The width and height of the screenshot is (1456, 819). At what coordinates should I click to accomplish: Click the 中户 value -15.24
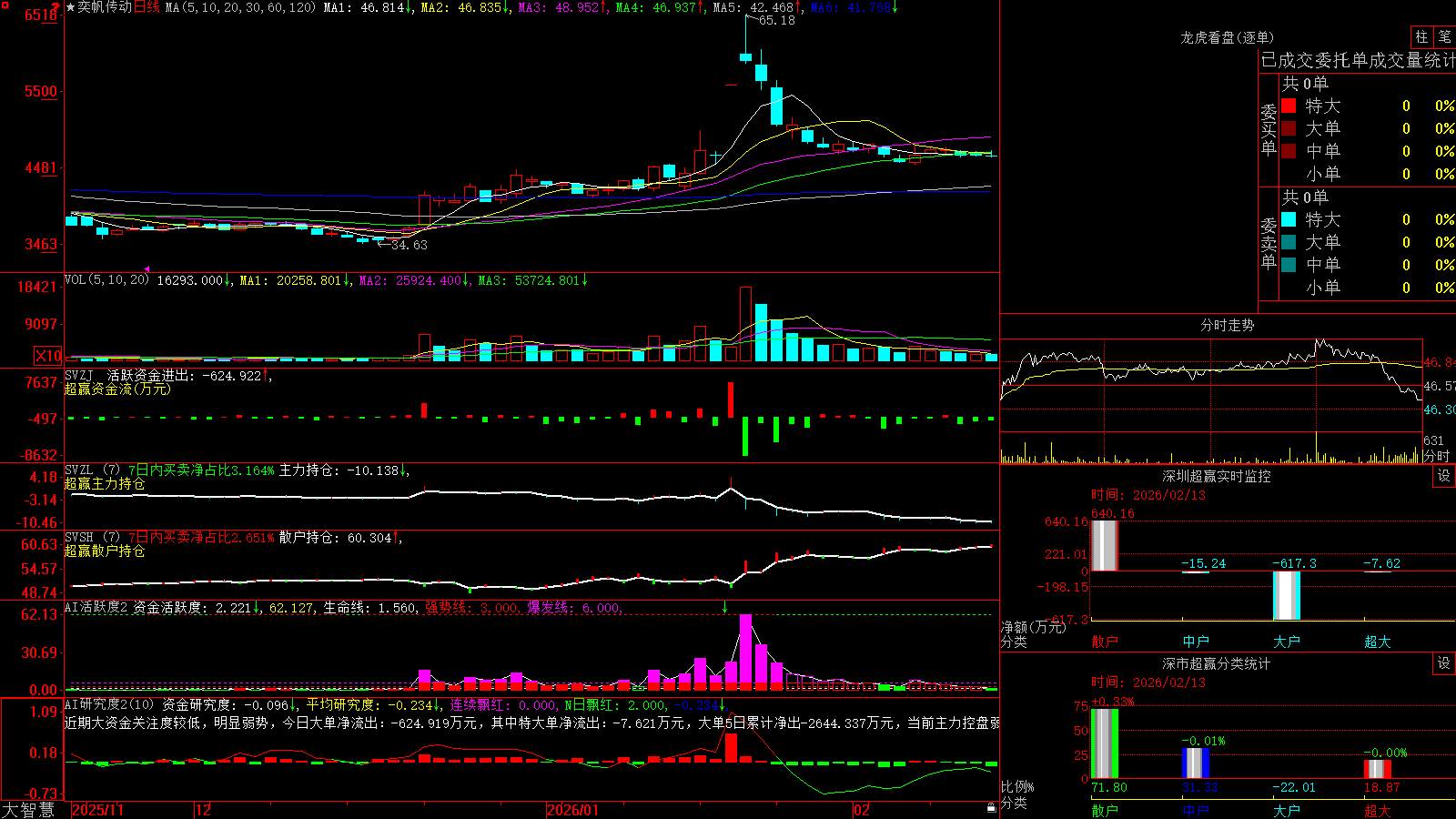click(1203, 563)
